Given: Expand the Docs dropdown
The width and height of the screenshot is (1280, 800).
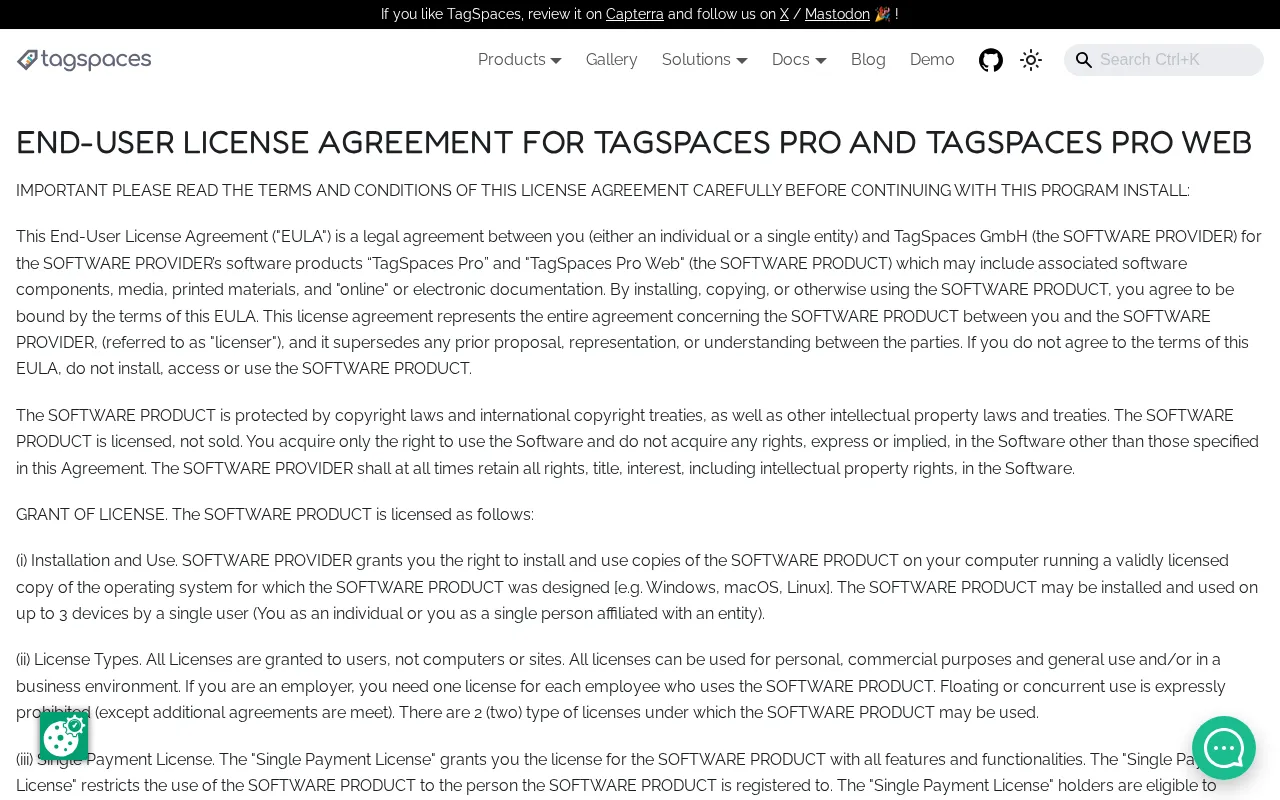Looking at the screenshot, I should pos(799,60).
